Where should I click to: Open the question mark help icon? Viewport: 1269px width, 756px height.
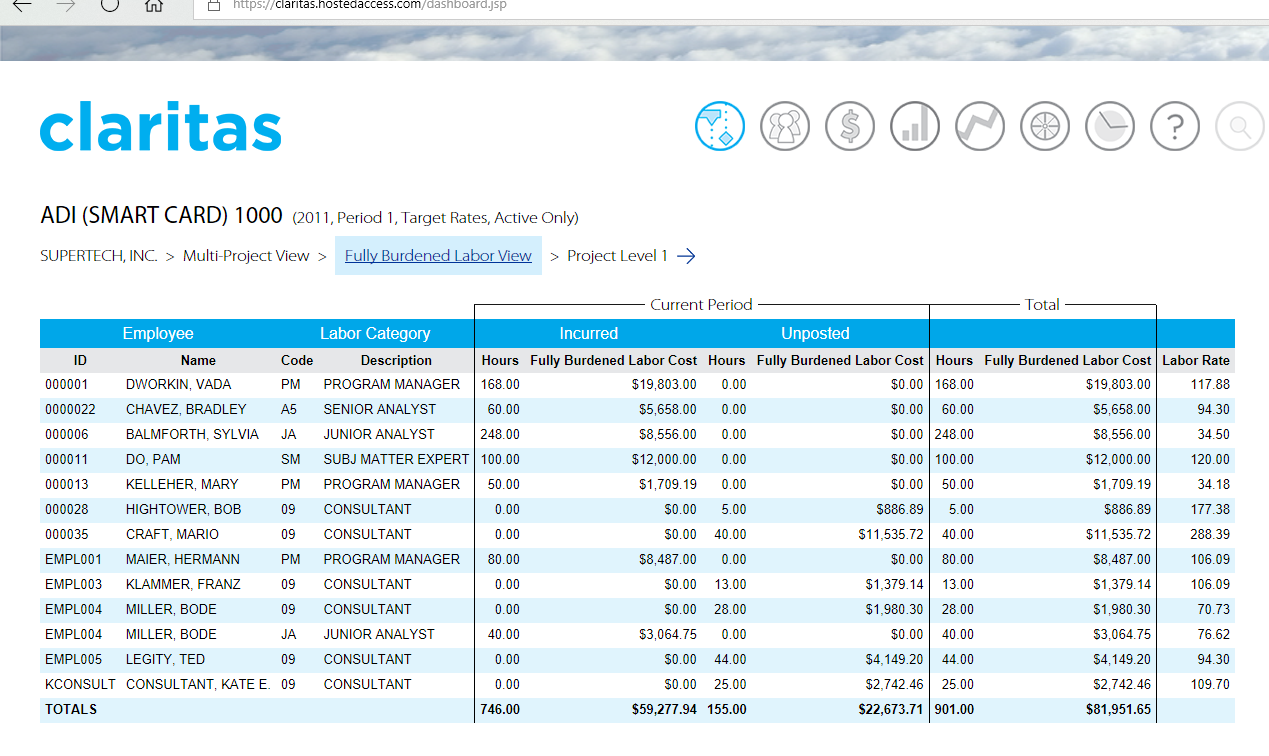(x=1175, y=127)
